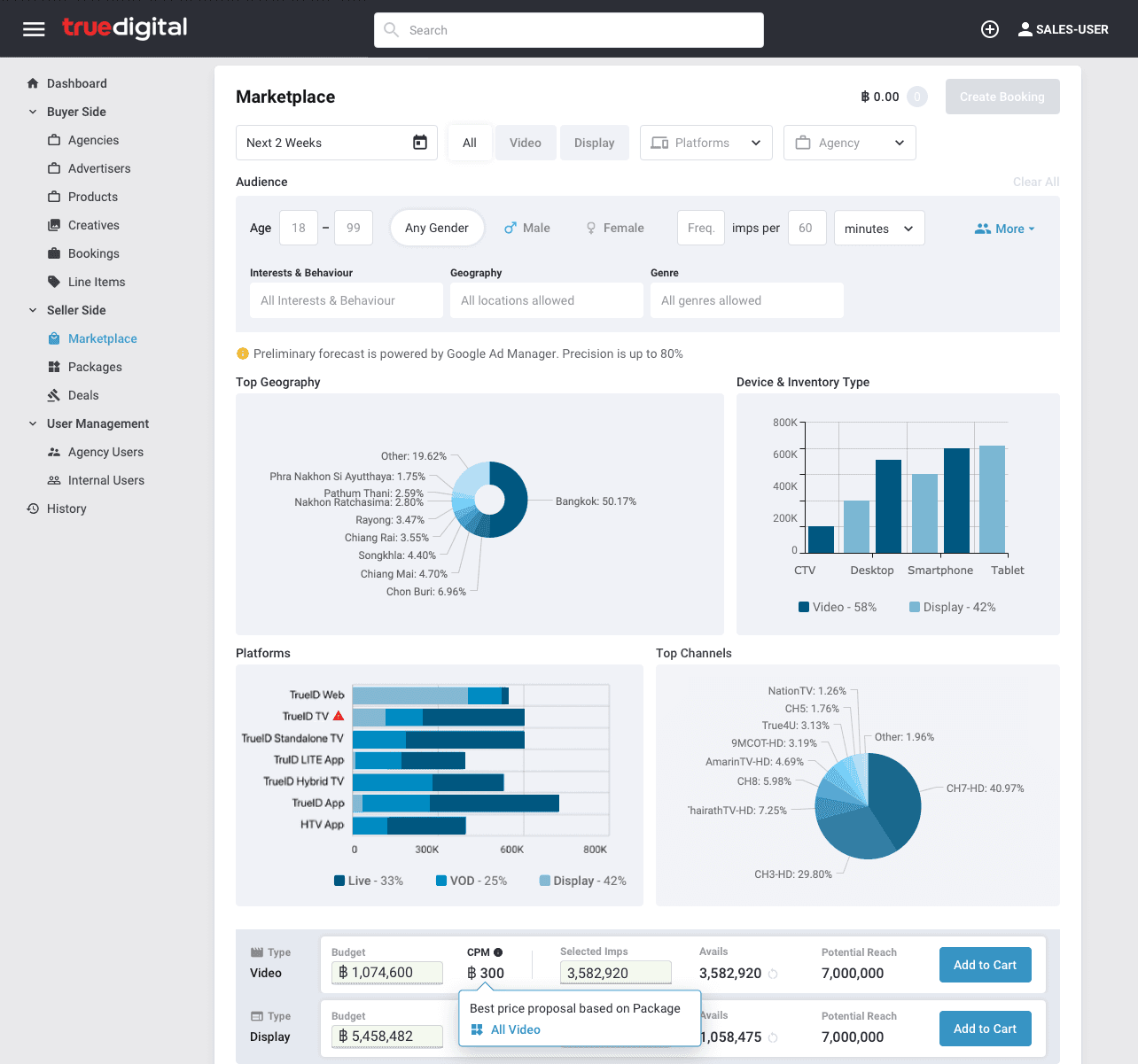This screenshot has height=1064, width=1138.
Task: Click Clear All audience filters
Action: tap(1036, 182)
